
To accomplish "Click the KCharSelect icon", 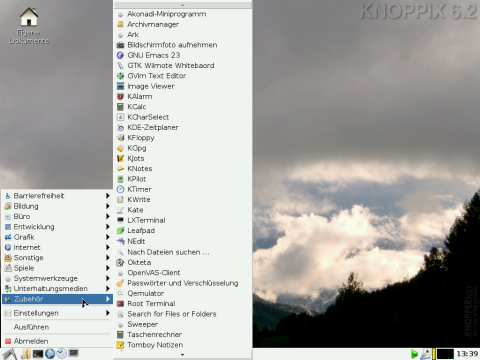I will (x=120, y=117).
